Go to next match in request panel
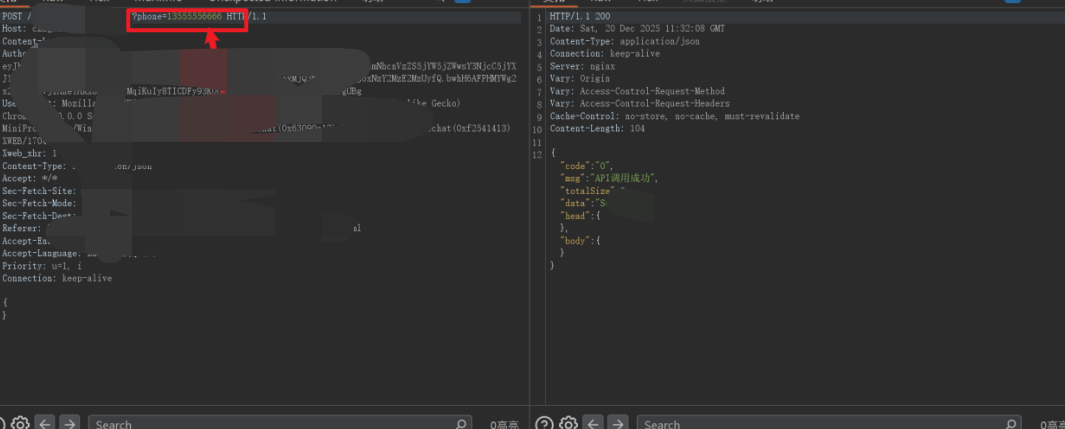Viewport: 1065px width, 429px height. pyautogui.click(x=69, y=424)
